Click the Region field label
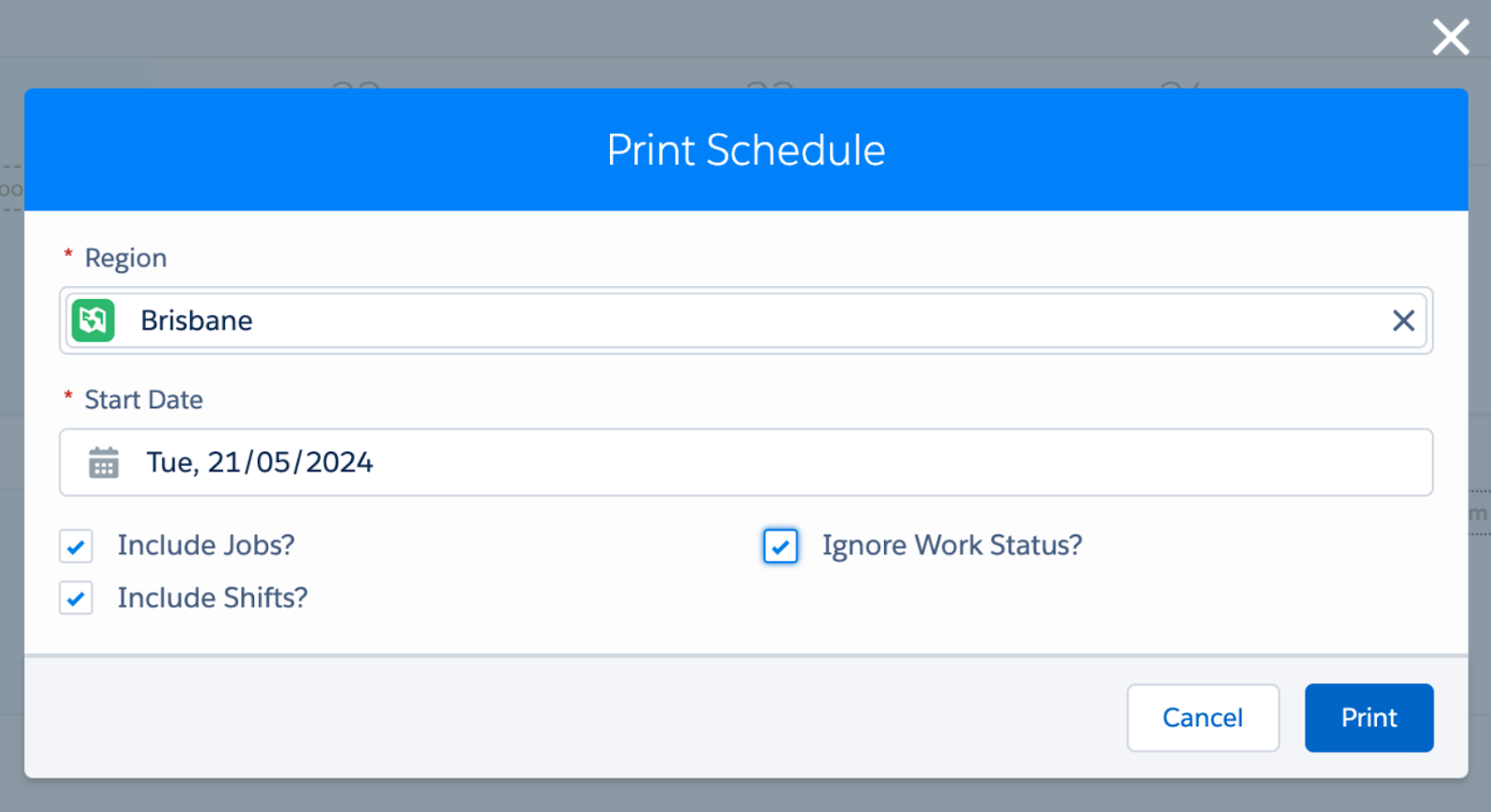The image size is (1491, 812). tap(125, 258)
